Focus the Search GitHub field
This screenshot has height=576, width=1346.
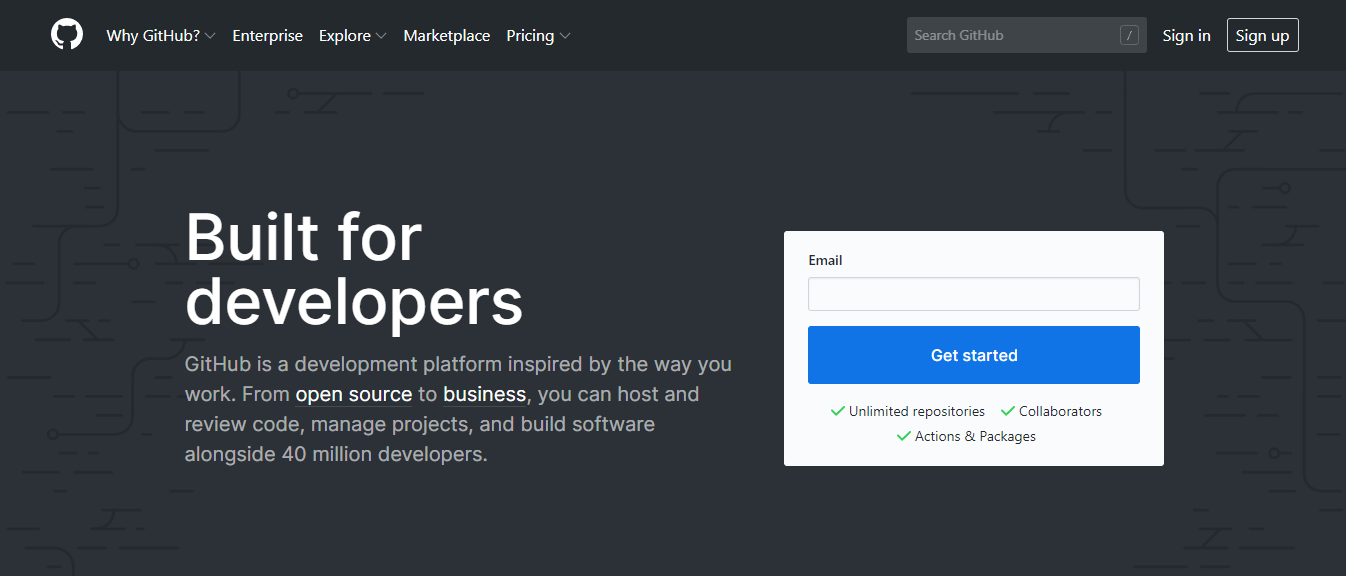(x=1026, y=35)
